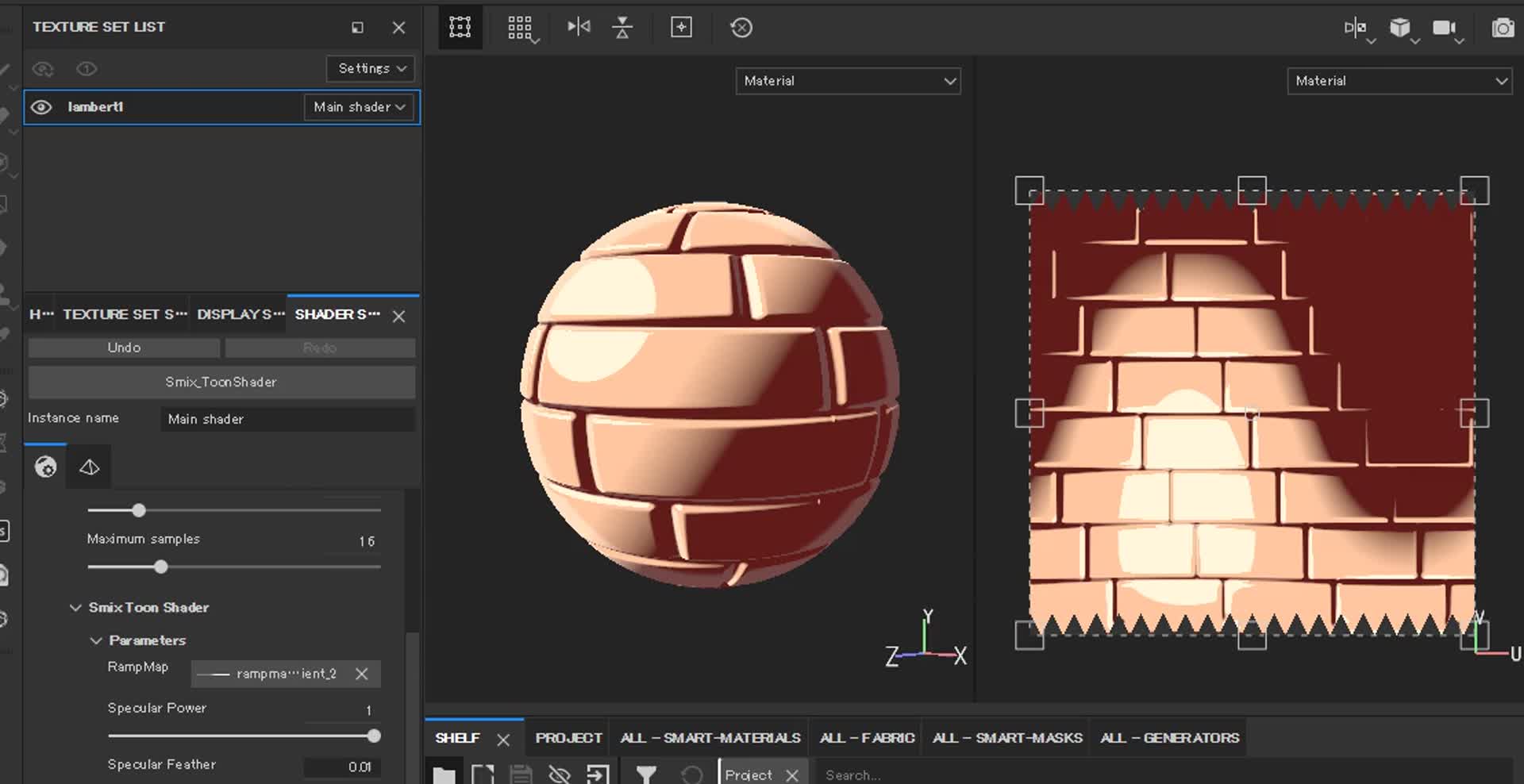Click the center/fit frame icon
The image size is (1524, 784).
point(681,28)
